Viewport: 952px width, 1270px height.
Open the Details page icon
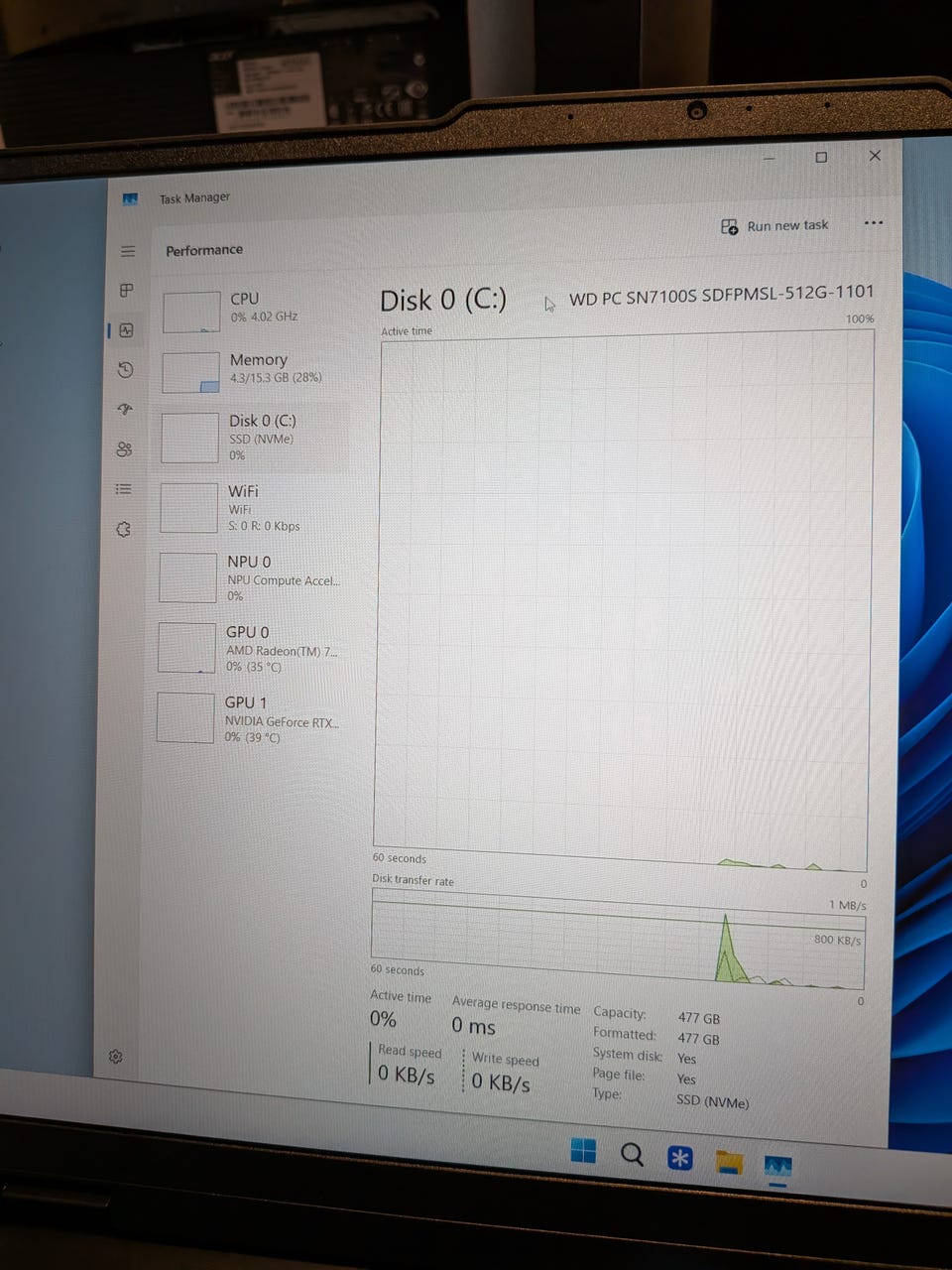[x=123, y=489]
